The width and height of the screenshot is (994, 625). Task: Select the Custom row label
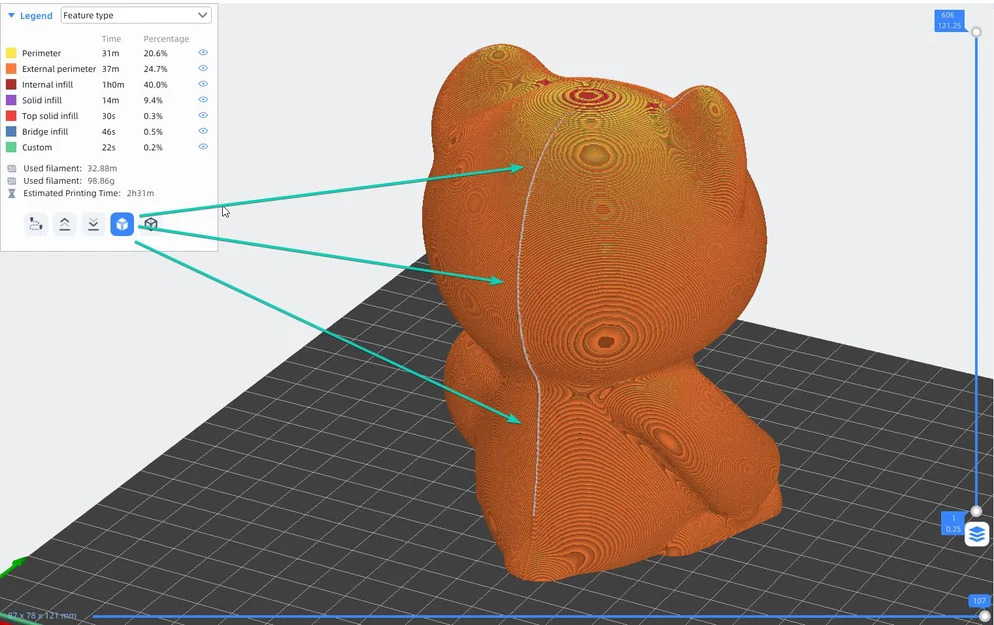pos(37,148)
